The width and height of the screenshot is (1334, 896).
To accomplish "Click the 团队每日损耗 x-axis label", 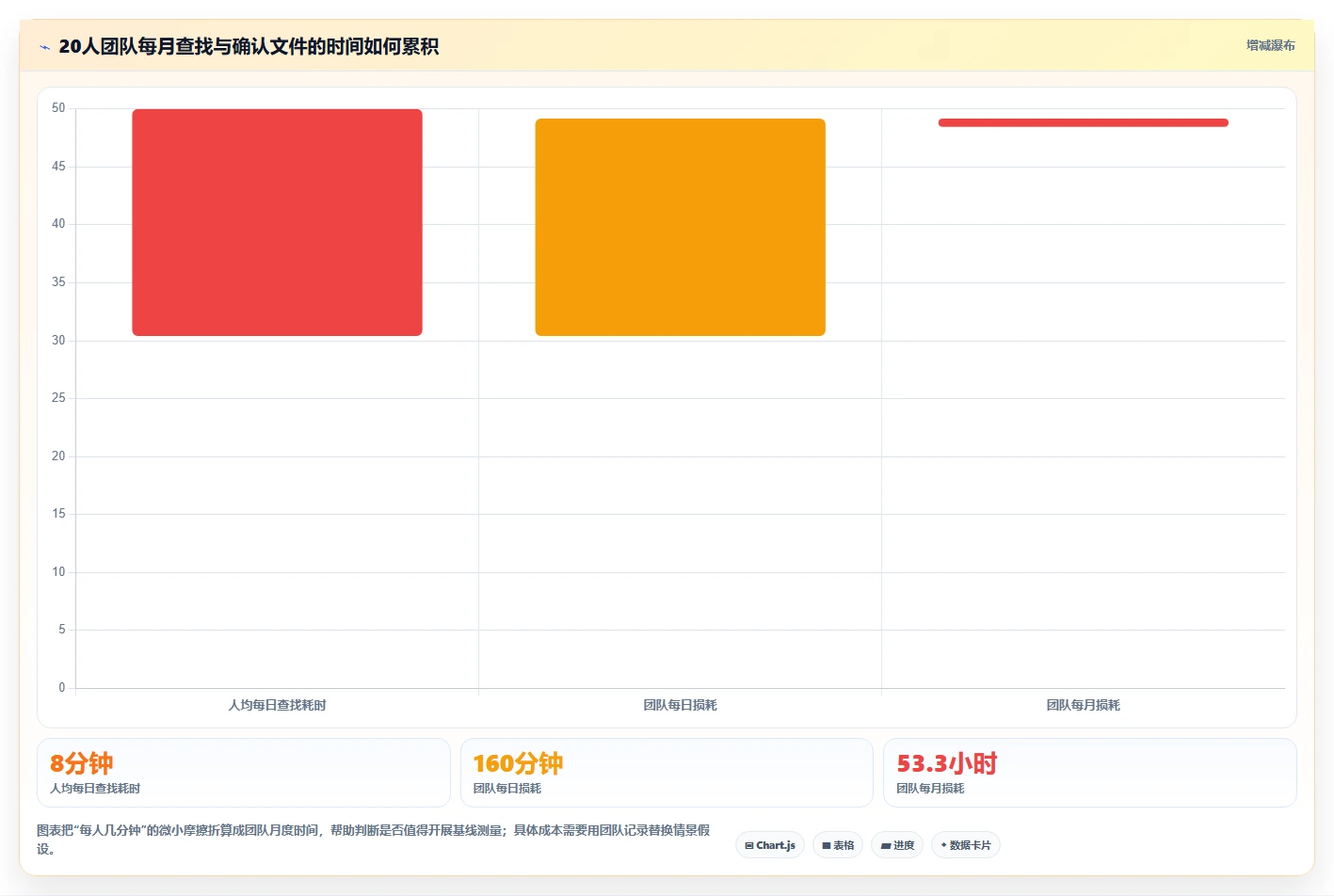I will pos(680,705).
